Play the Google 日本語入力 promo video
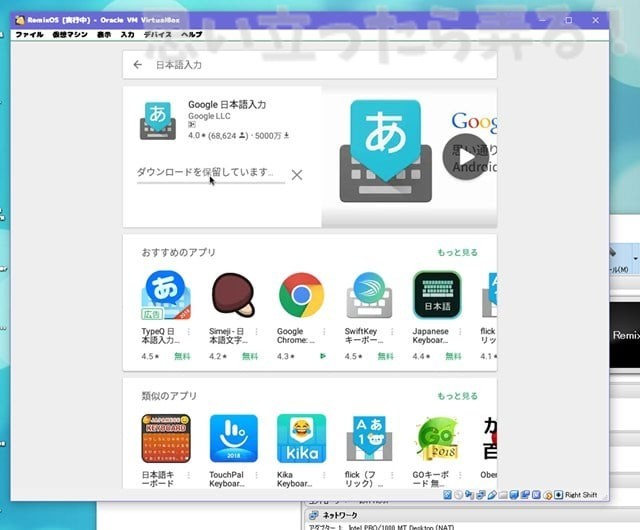 pos(466,157)
